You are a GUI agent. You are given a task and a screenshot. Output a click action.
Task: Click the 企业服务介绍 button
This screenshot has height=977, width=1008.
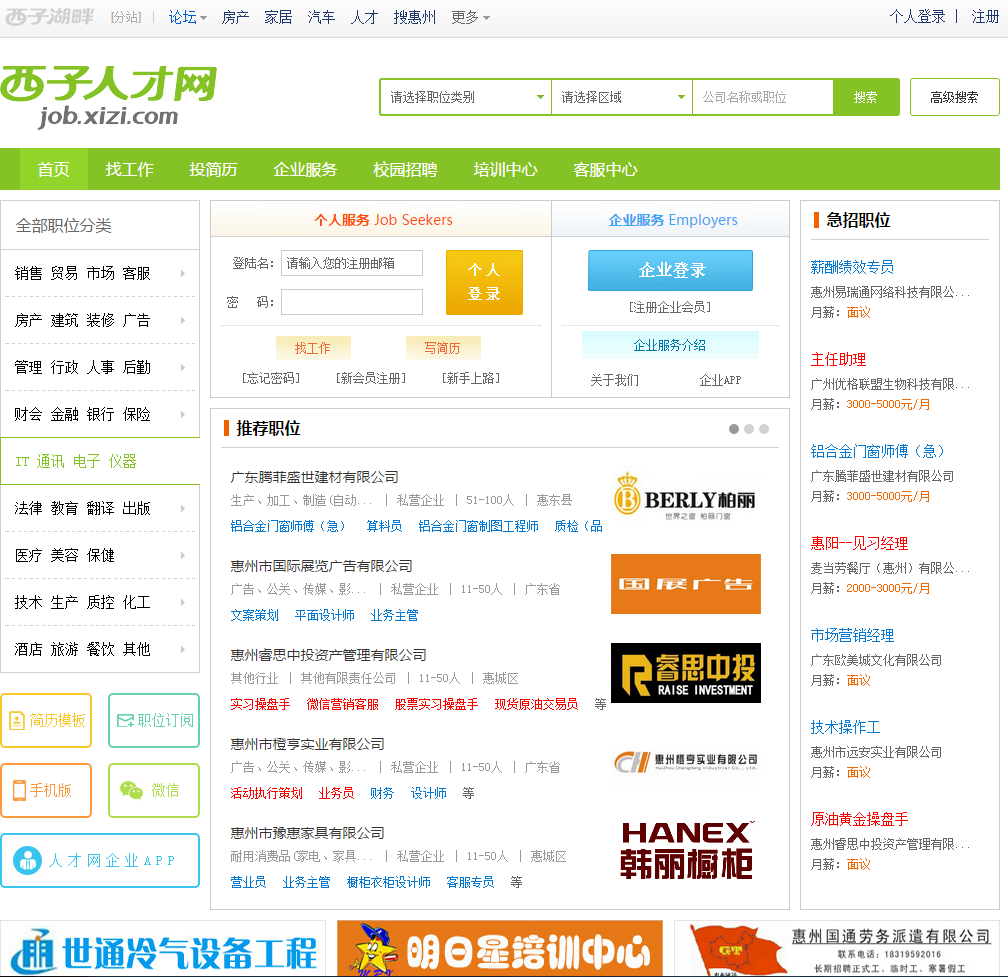point(670,345)
